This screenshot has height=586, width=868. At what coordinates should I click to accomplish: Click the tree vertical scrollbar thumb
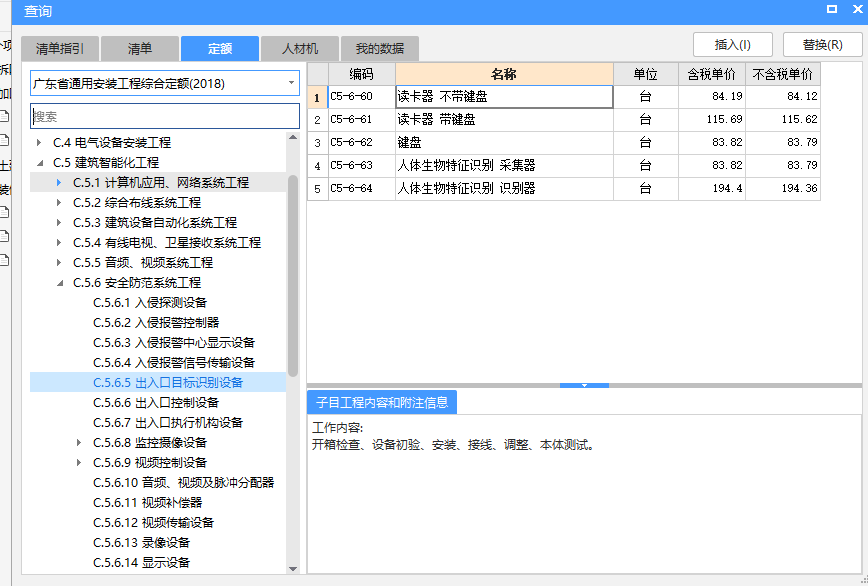pos(293,276)
